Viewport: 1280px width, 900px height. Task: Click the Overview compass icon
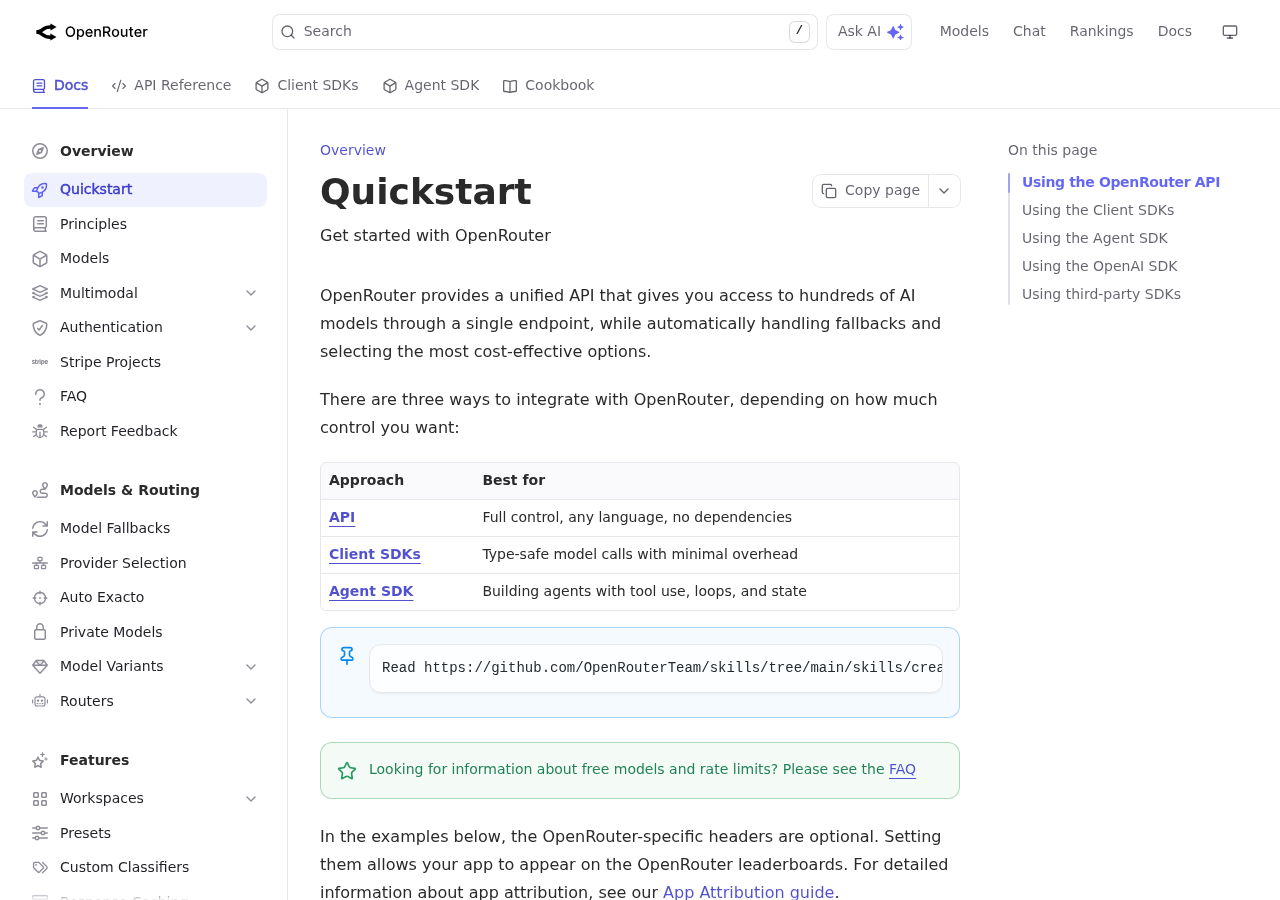coord(40,151)
